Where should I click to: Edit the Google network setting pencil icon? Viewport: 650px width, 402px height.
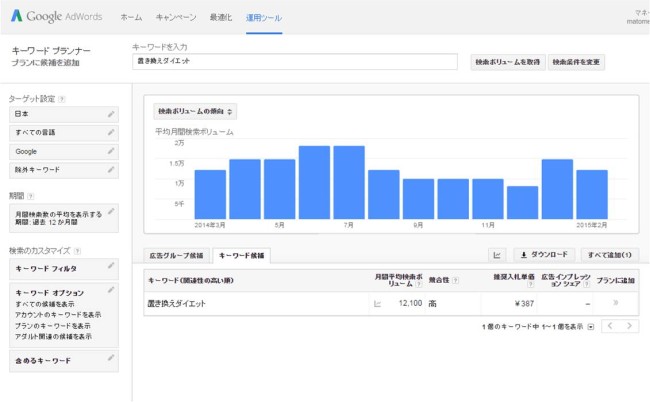111,151
